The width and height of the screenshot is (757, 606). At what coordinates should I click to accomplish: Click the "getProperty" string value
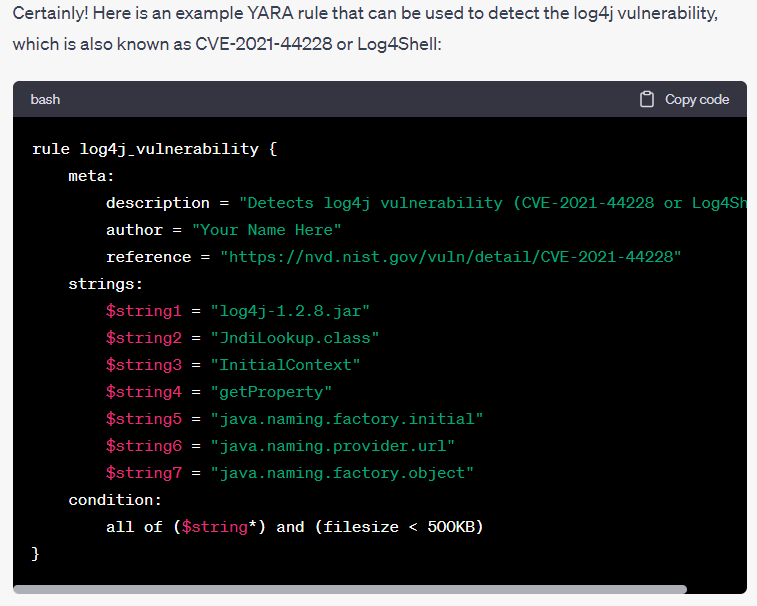pyautogui.click(x=271, y=392)
